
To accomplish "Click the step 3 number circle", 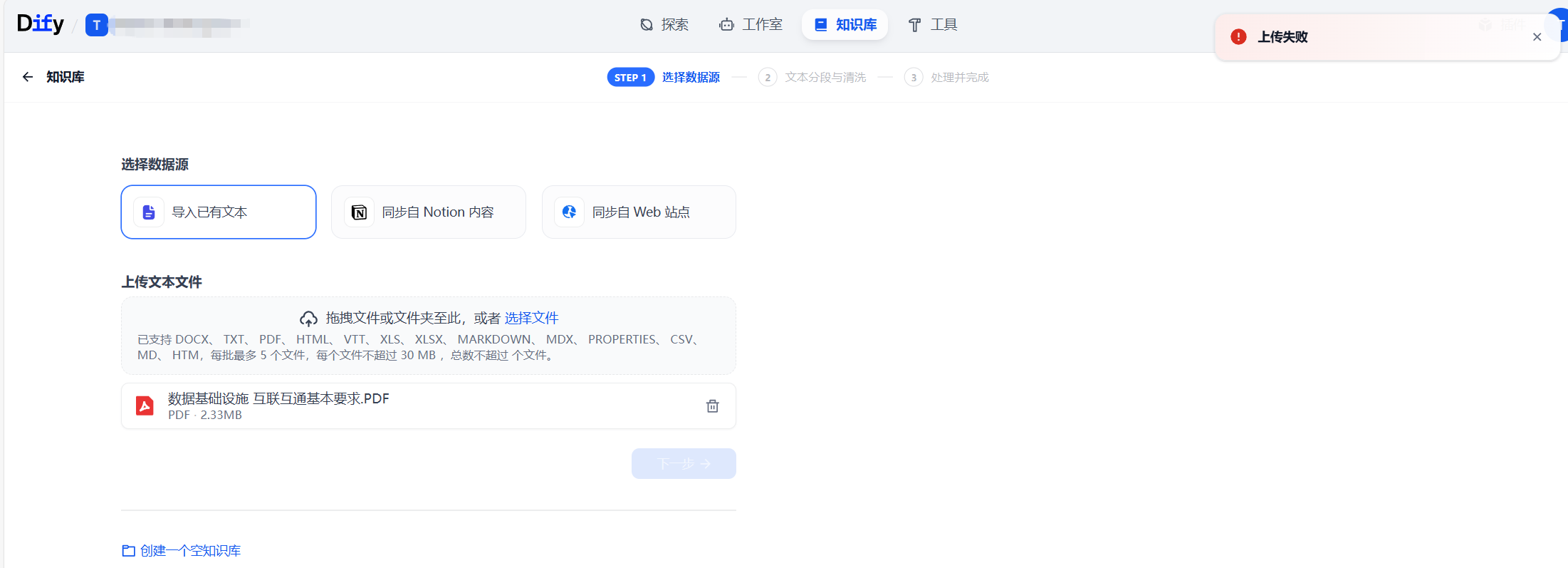I will click(x=914, y=77).
